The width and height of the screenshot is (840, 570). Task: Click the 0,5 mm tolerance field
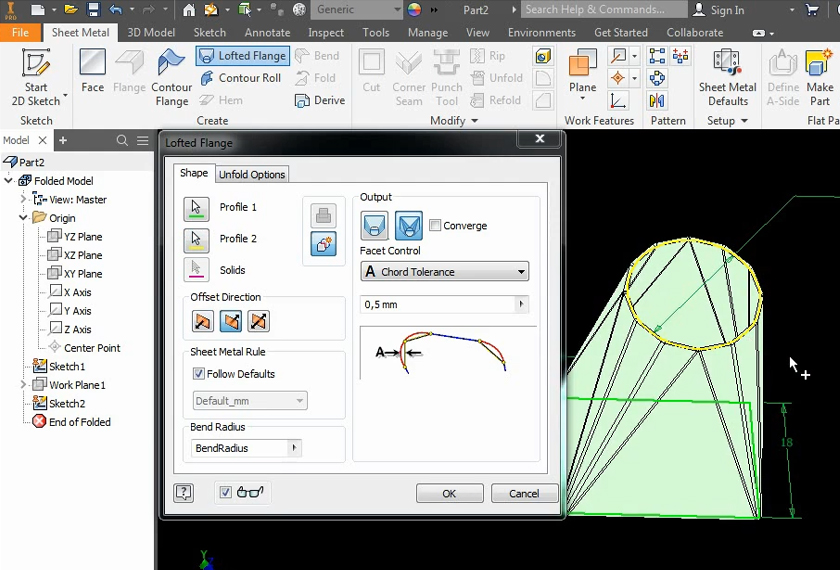pos(436,304)
